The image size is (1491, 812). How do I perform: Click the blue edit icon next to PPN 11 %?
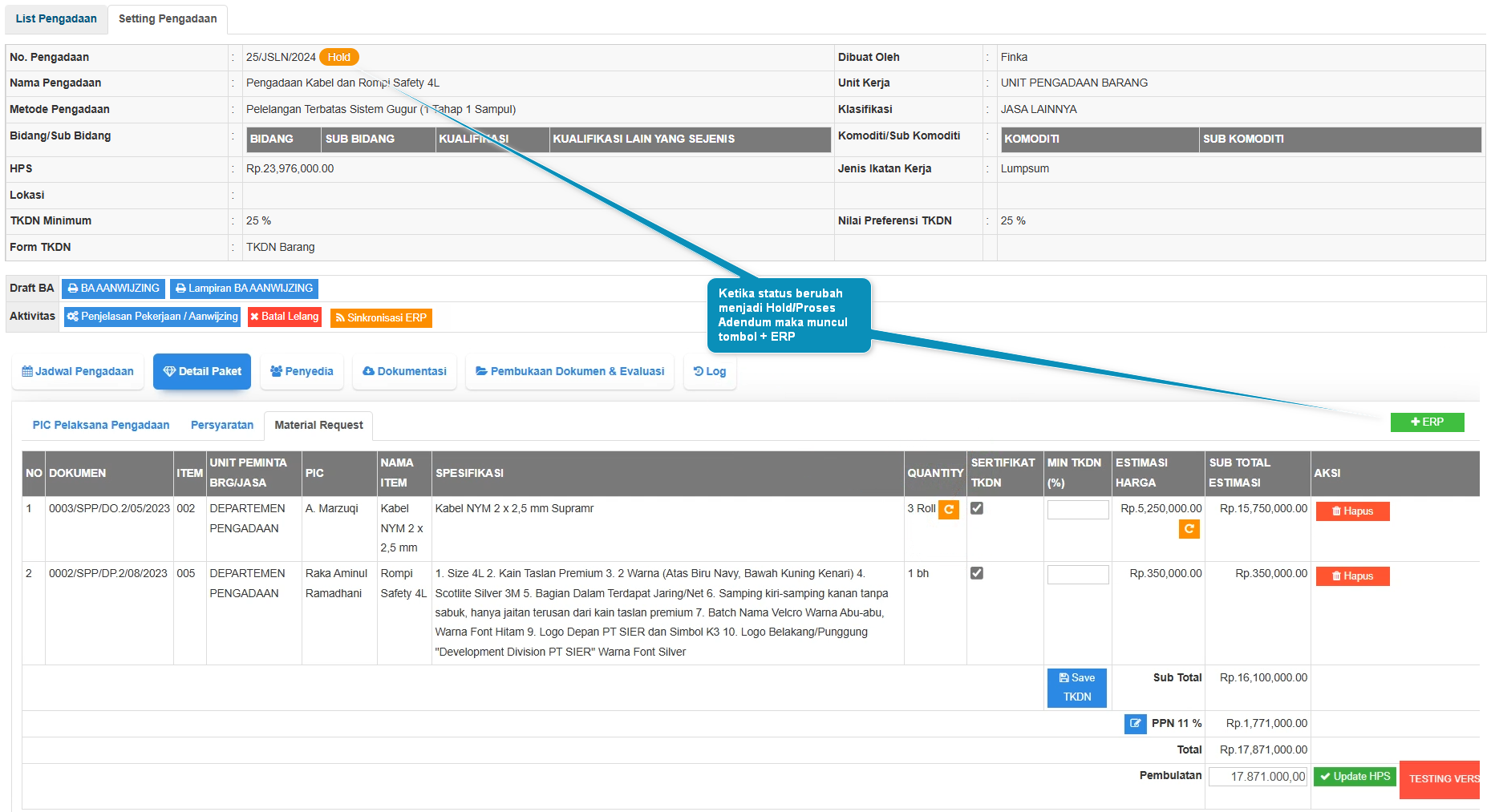(1135, 724)
